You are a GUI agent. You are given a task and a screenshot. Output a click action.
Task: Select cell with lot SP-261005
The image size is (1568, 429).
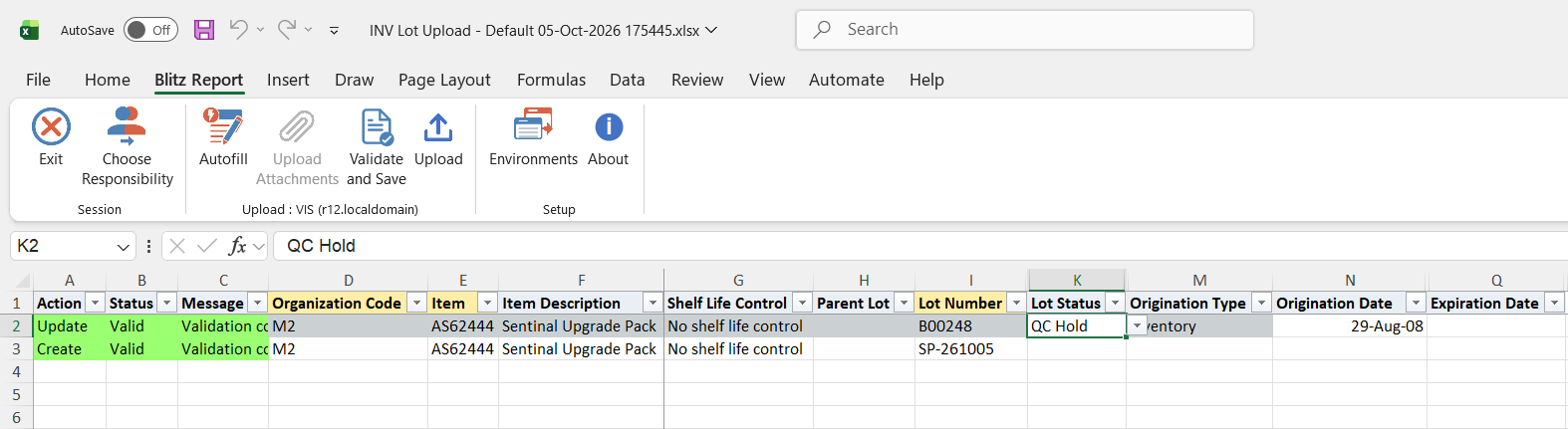pyautogui.click(x=971, y=349)
